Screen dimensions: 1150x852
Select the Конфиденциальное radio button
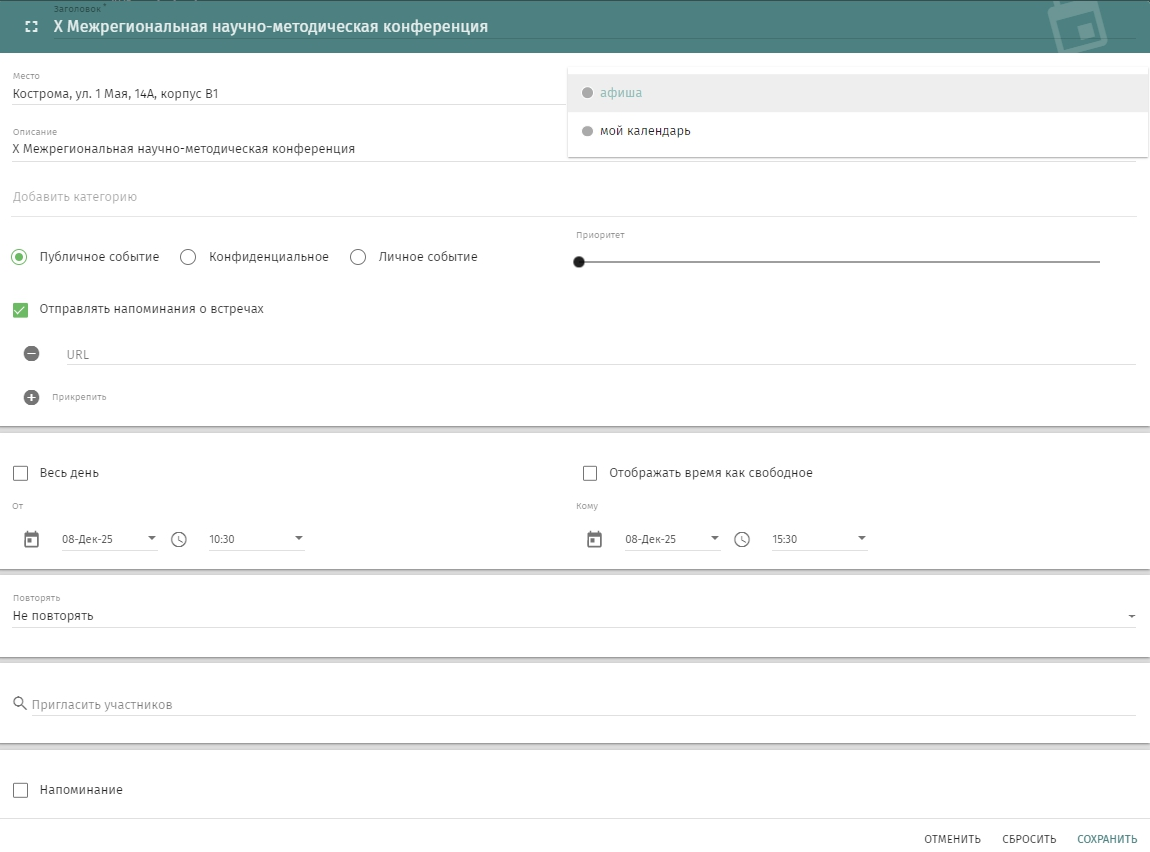point(188,257)
